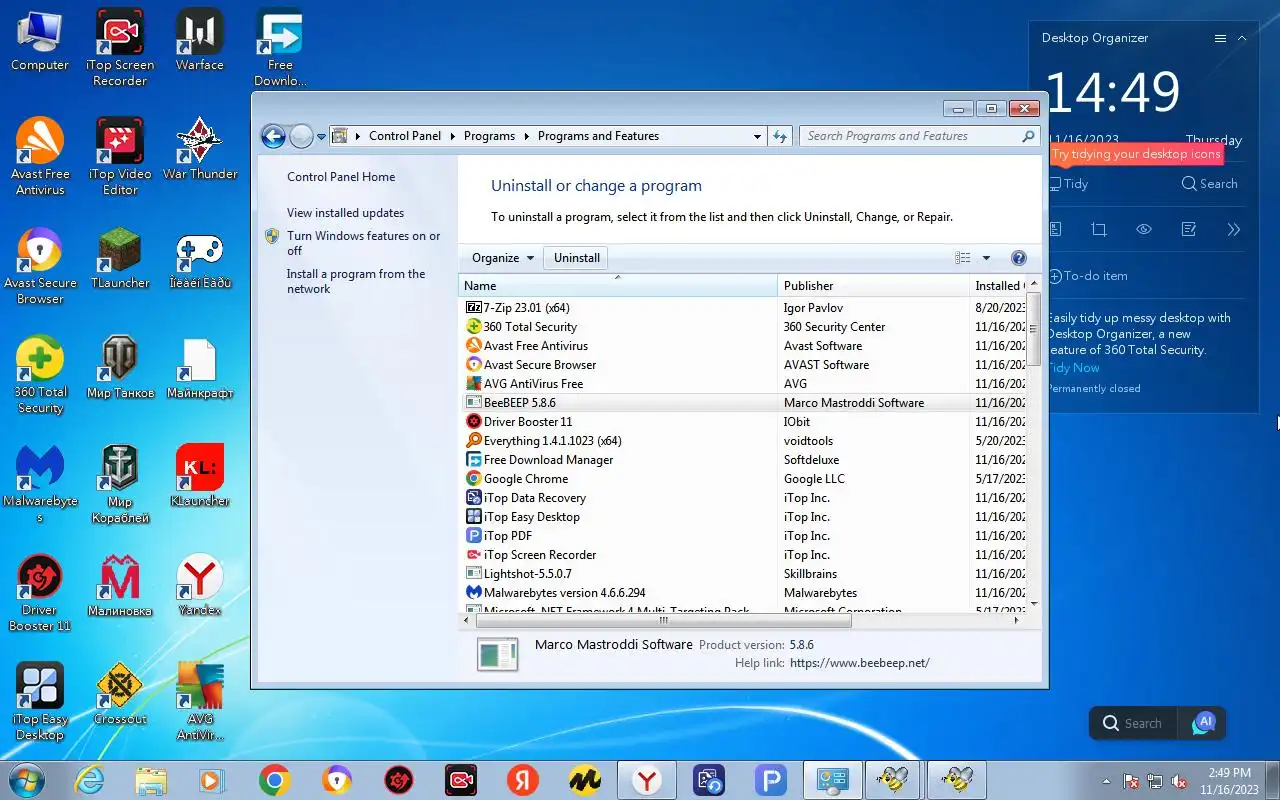The image size is (1280, 800).
Task: Click the 360 Total Security desktop shortcut
Action: [40, 375]
